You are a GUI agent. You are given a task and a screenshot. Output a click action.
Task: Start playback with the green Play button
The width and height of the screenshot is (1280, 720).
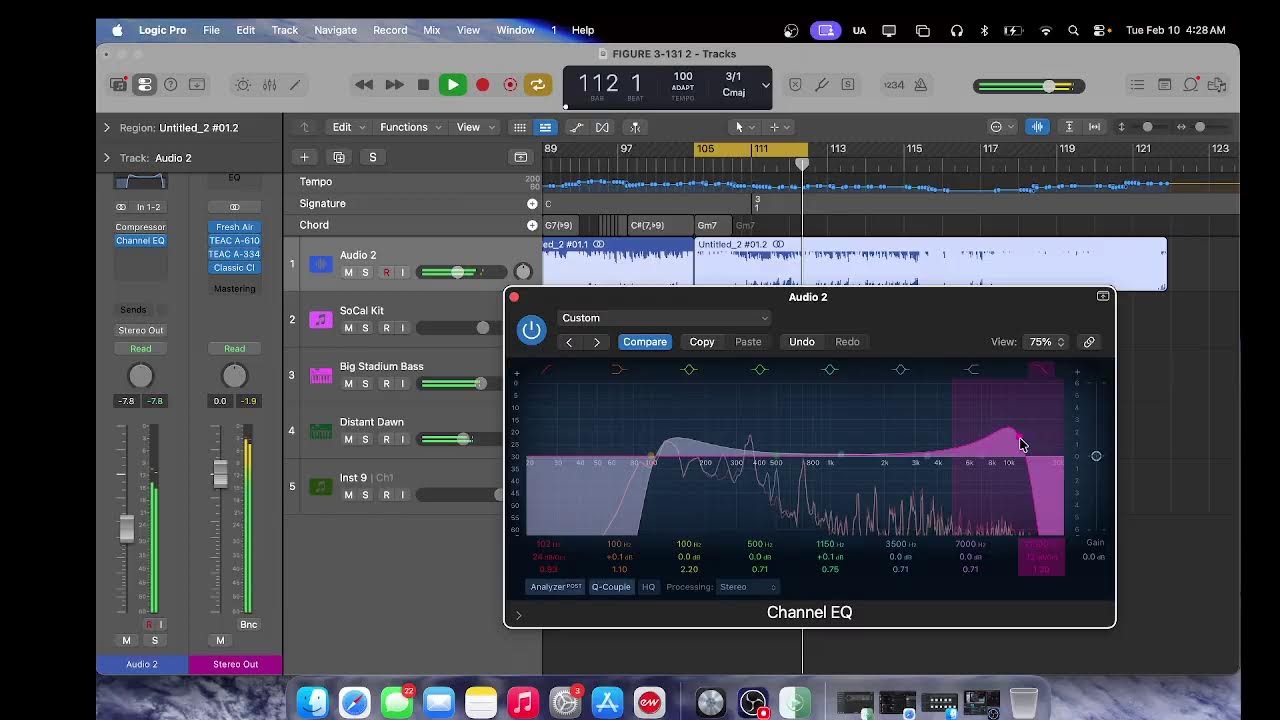[453, 85]
